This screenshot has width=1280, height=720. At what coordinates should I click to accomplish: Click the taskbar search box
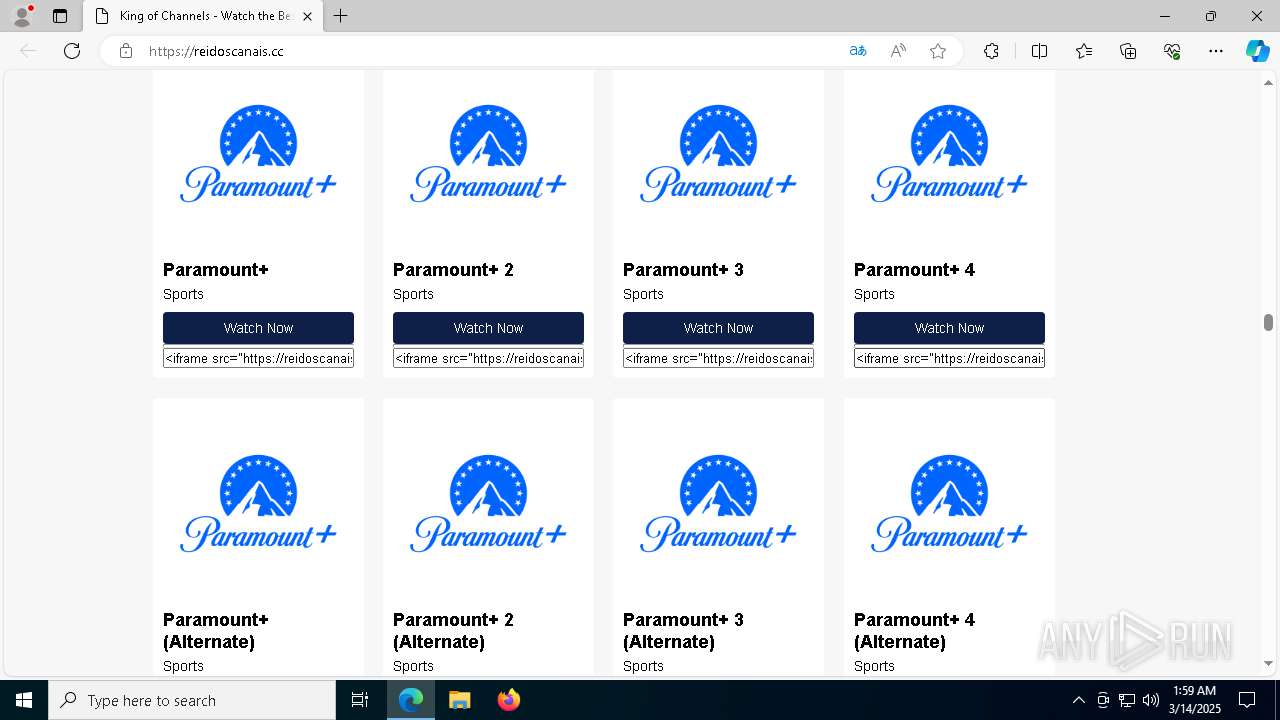click(192, 700)
